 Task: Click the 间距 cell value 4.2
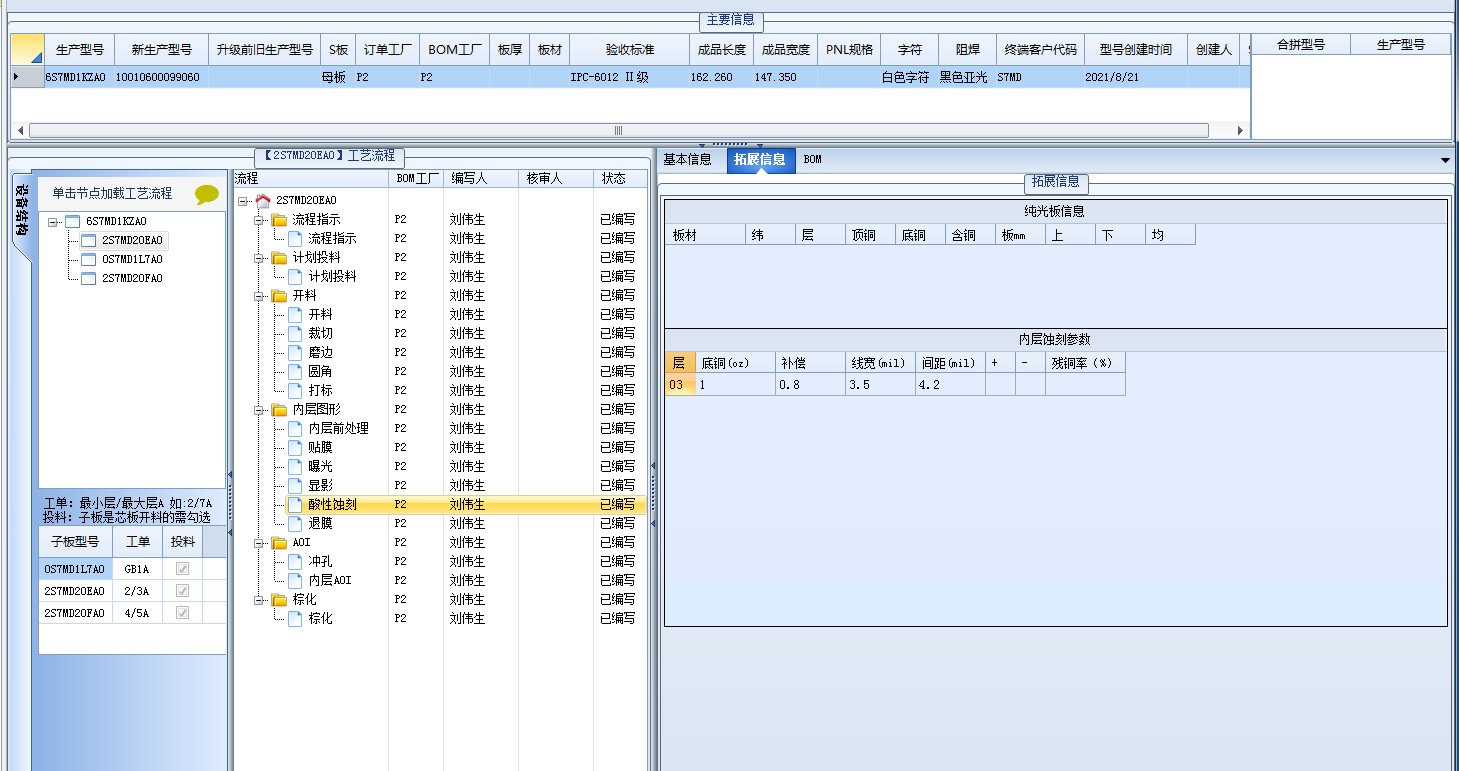pyautogui.click(x=950, y=385)
